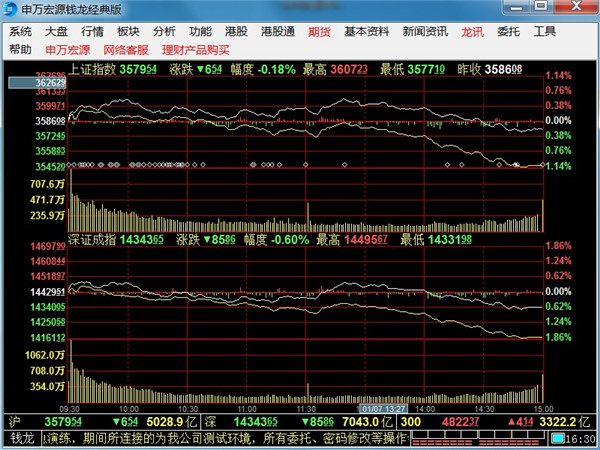
Task: Click the cyan connection status icon
Action: (558, 439)
